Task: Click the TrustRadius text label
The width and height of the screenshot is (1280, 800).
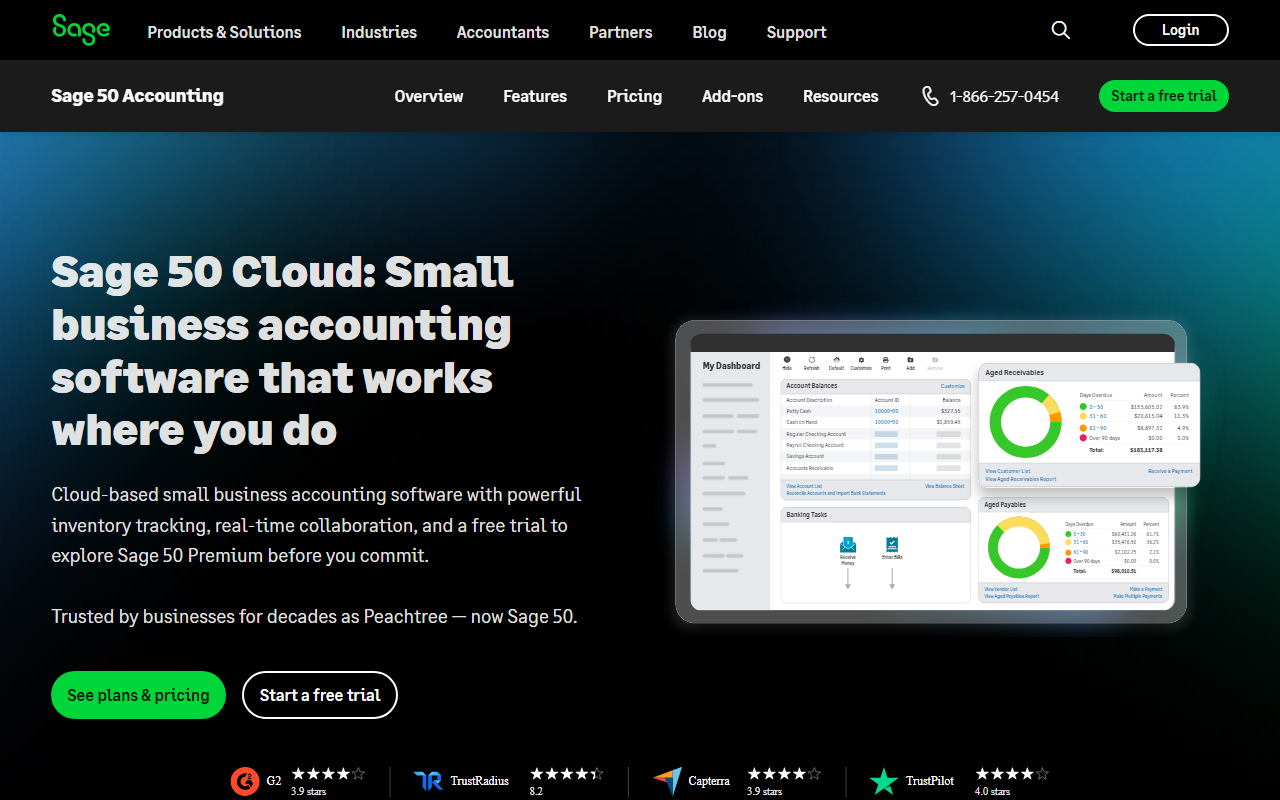Action: (479, 780)
